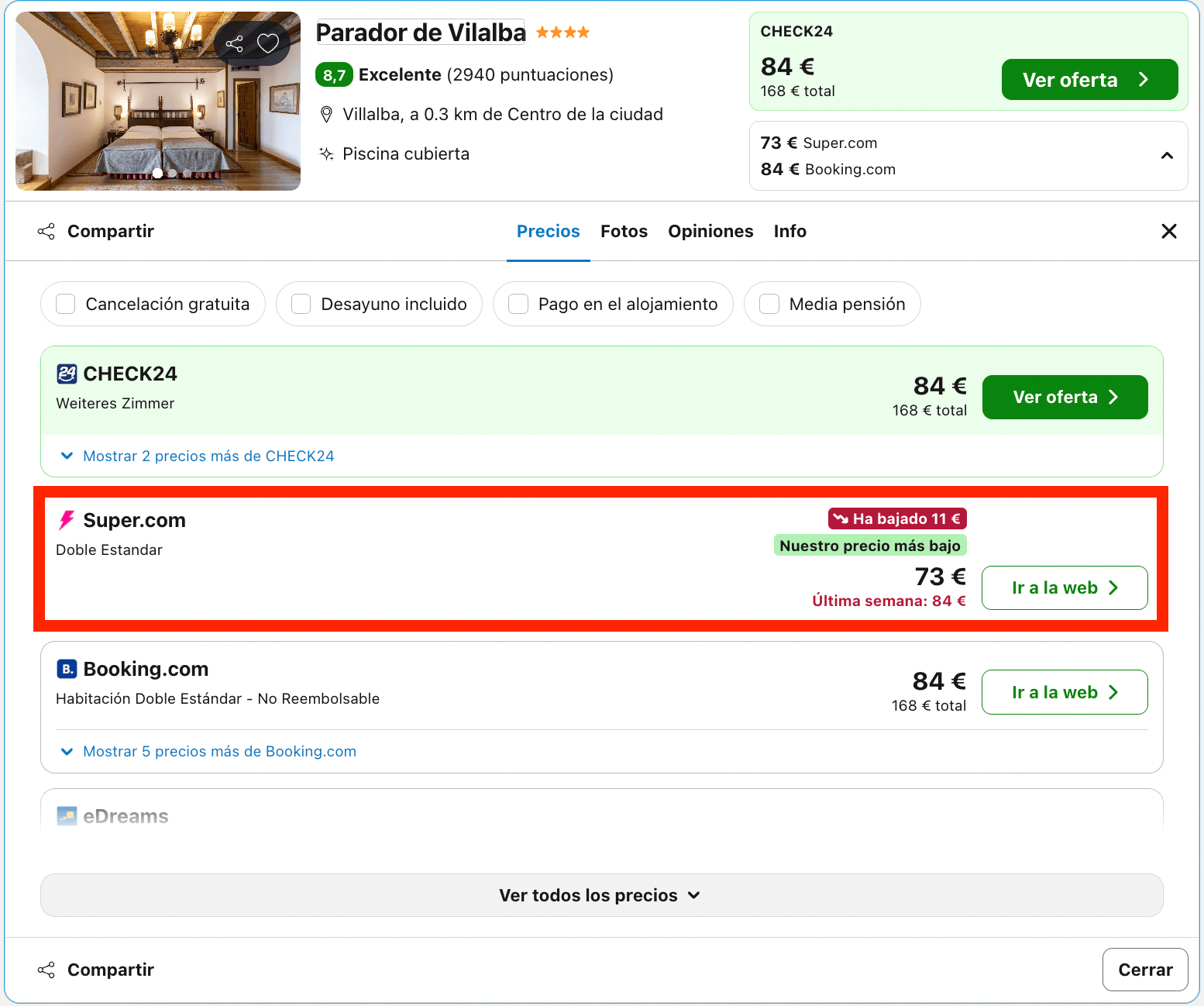Click the location pin icon near Villalba

327,115
